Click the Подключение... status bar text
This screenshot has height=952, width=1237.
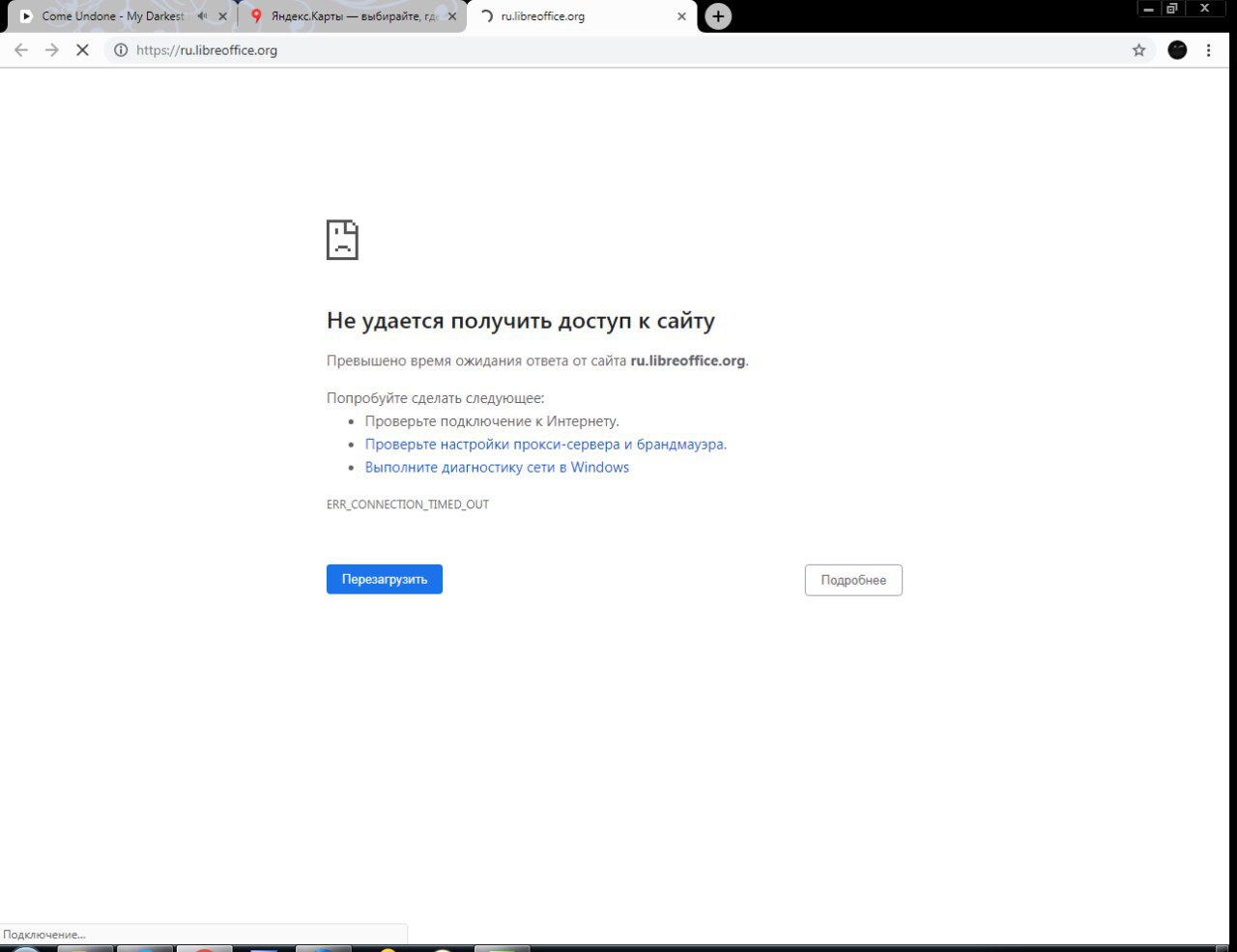point(44,935)
